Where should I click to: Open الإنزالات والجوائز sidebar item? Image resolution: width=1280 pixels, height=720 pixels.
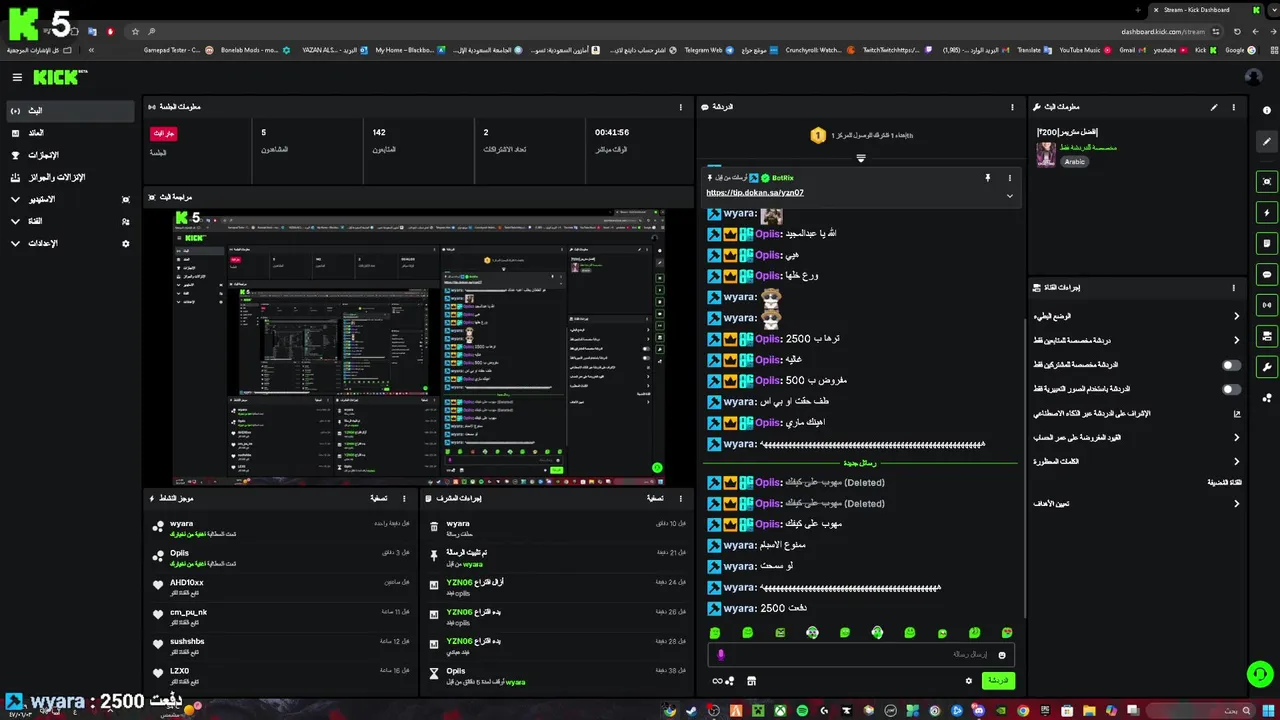click(70, 177)
